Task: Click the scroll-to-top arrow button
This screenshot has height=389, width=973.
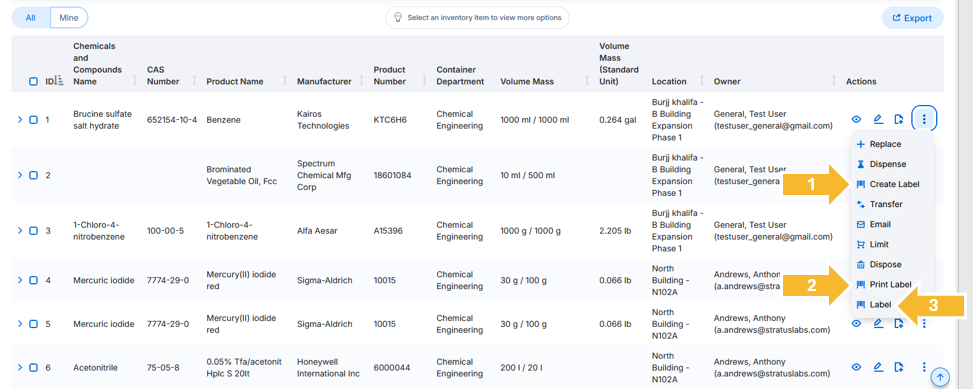Action: [941, 377]
